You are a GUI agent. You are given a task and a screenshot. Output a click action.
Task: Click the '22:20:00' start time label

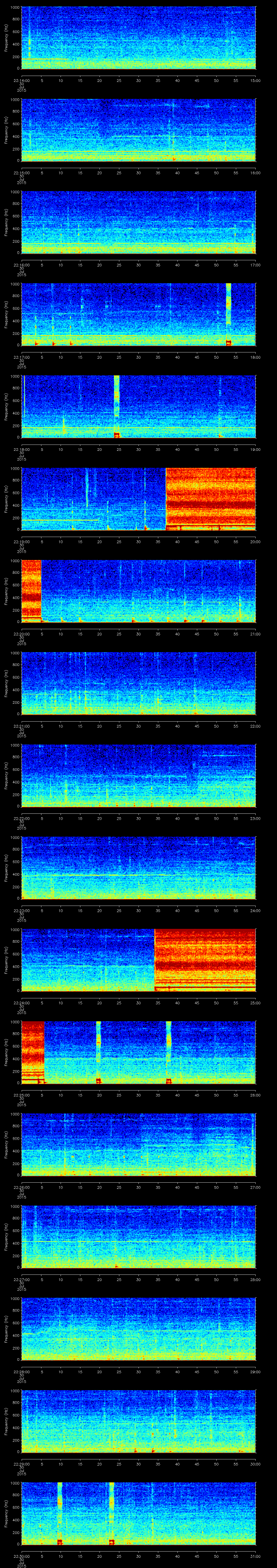(22, 634)
